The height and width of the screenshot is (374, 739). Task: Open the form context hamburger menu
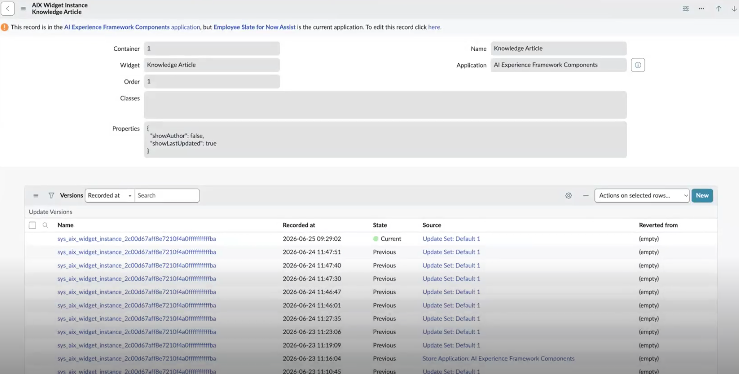coord(23,8)
